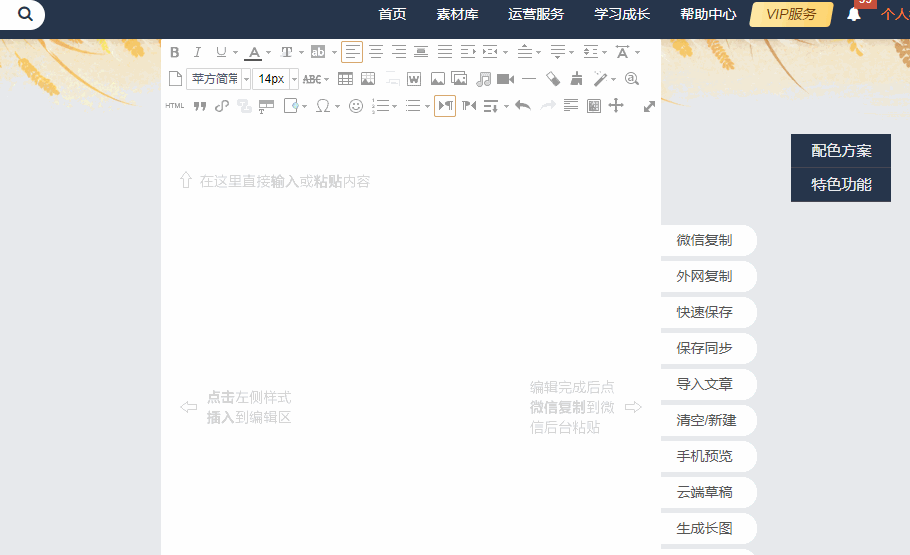Viewport: 910px width, 555px height.
Task: Click the 微信复制 button
Action: click(x=704, y=240)
